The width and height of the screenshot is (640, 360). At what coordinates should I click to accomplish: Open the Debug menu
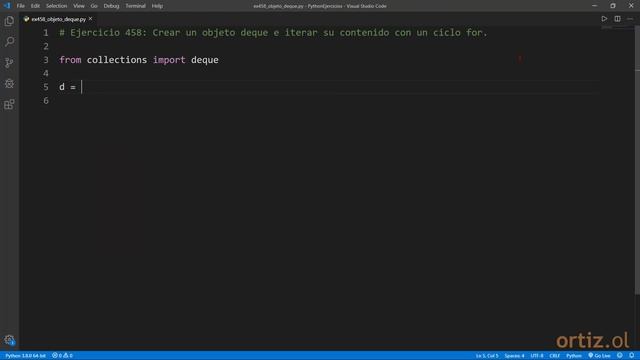click(x=111, y=6)
